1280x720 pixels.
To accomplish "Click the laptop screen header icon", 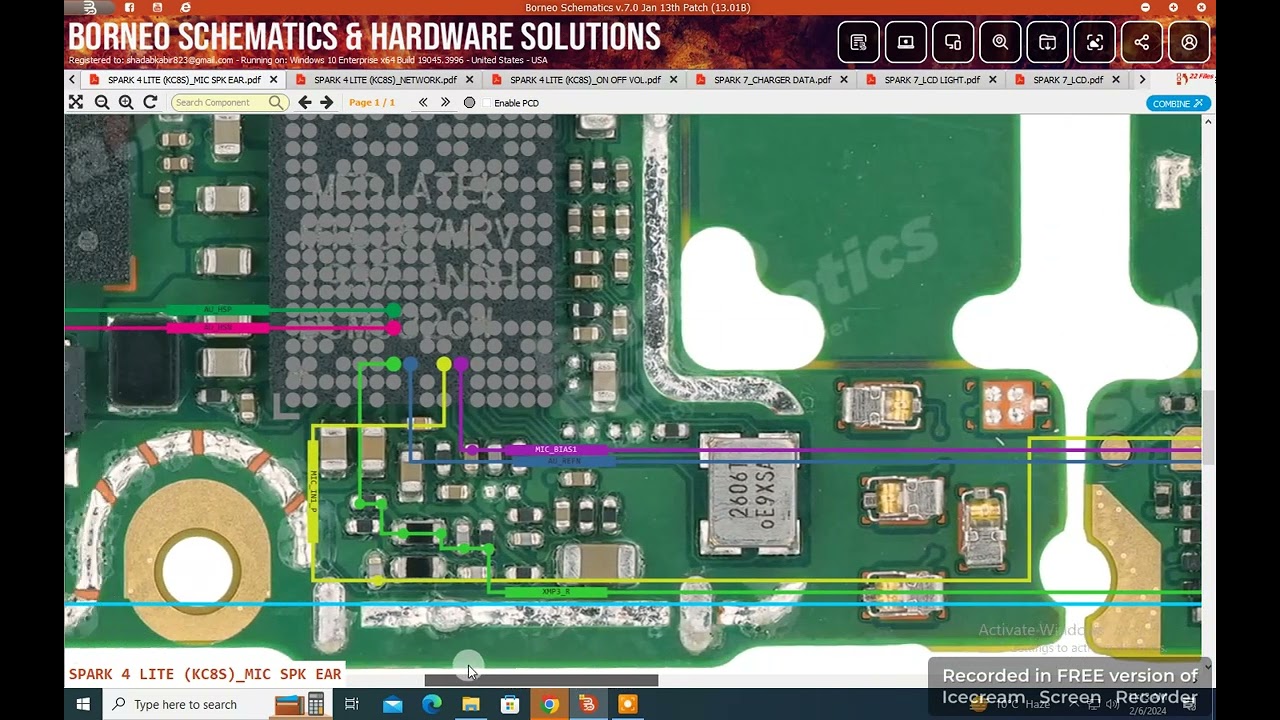I will point(906,43).
